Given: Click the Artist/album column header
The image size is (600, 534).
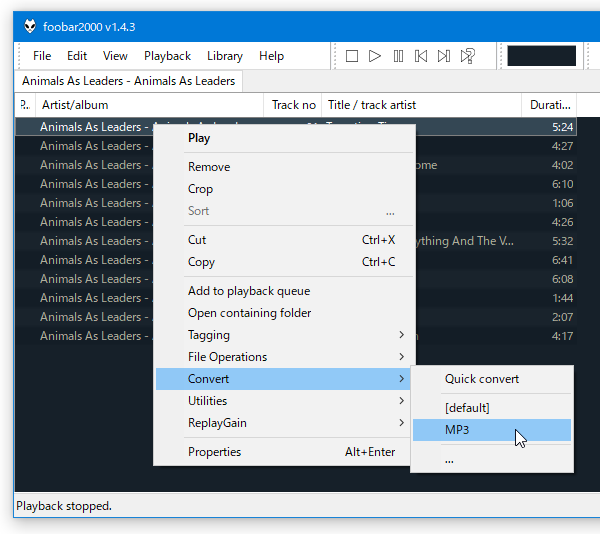Looking at the screenshot, I should [x=149, y=105].
